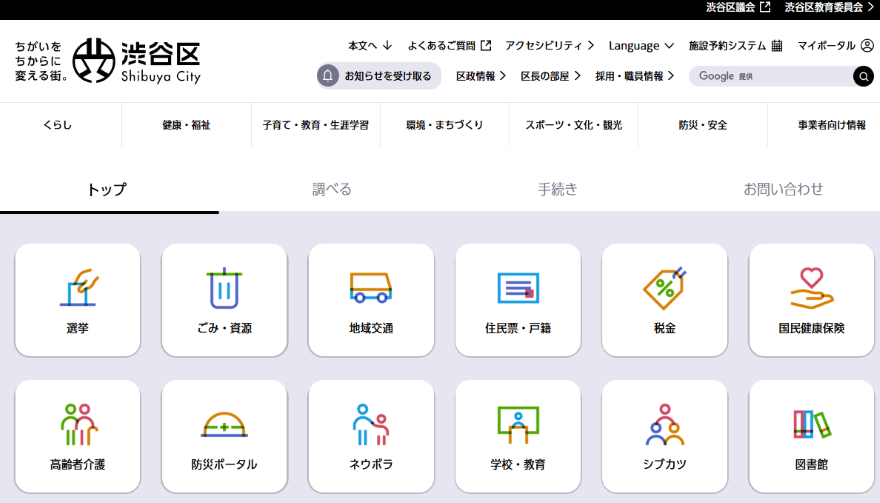Open the 図書館 books icon

click(x=812, y=437)
